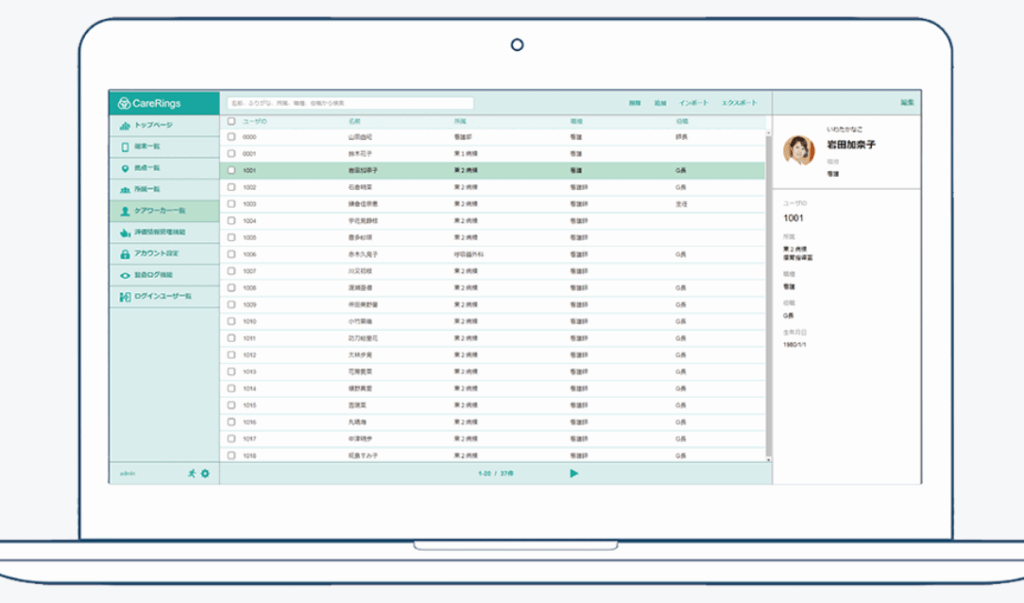Screen dimensions: 1024x603
Task: Open settings via the gear icon
Action: (x=205, y=473)
